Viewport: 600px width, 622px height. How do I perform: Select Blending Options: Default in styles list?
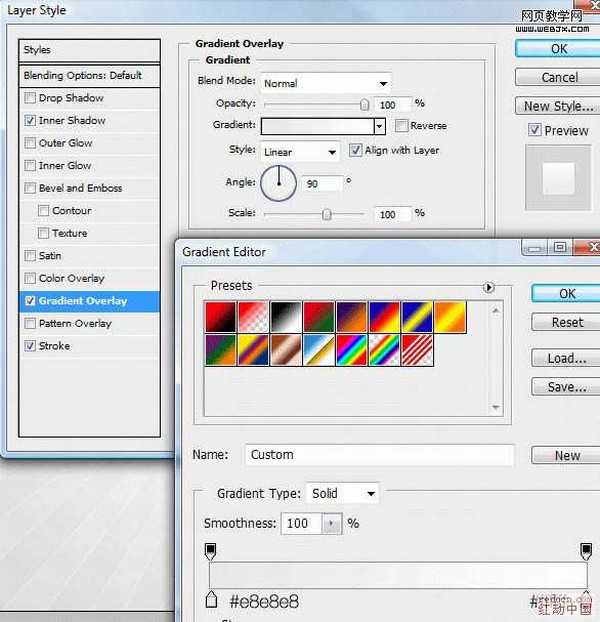(90, 75)
